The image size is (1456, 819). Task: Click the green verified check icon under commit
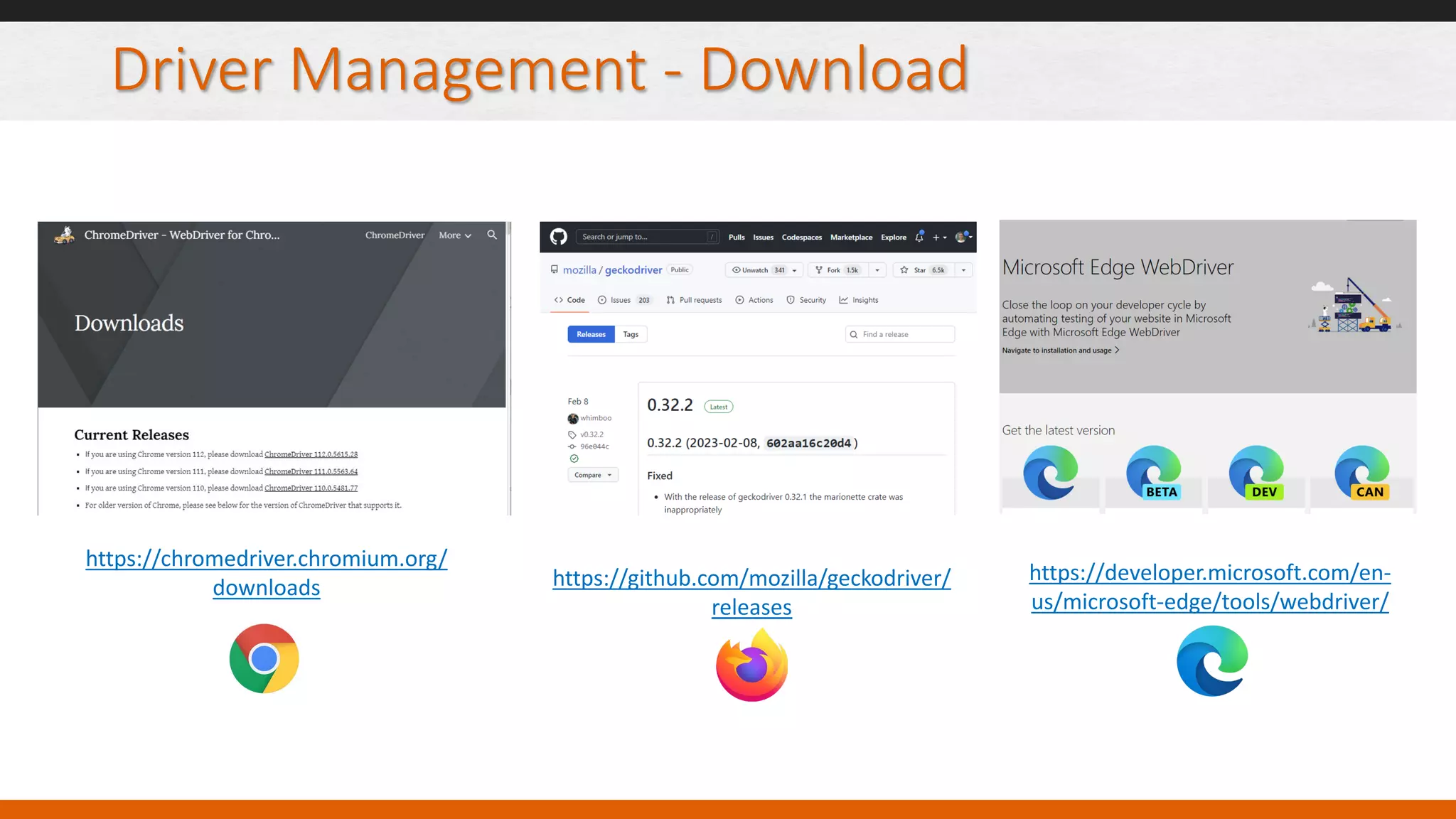574,459
